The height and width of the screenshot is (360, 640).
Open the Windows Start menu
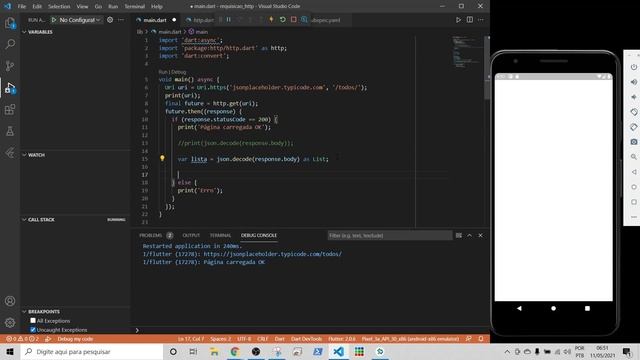pyautogui.click(x=10, y=351)
